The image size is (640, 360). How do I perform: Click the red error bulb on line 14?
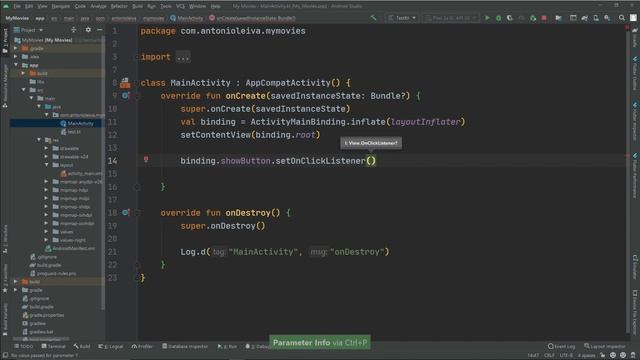(x=146, y=160)
